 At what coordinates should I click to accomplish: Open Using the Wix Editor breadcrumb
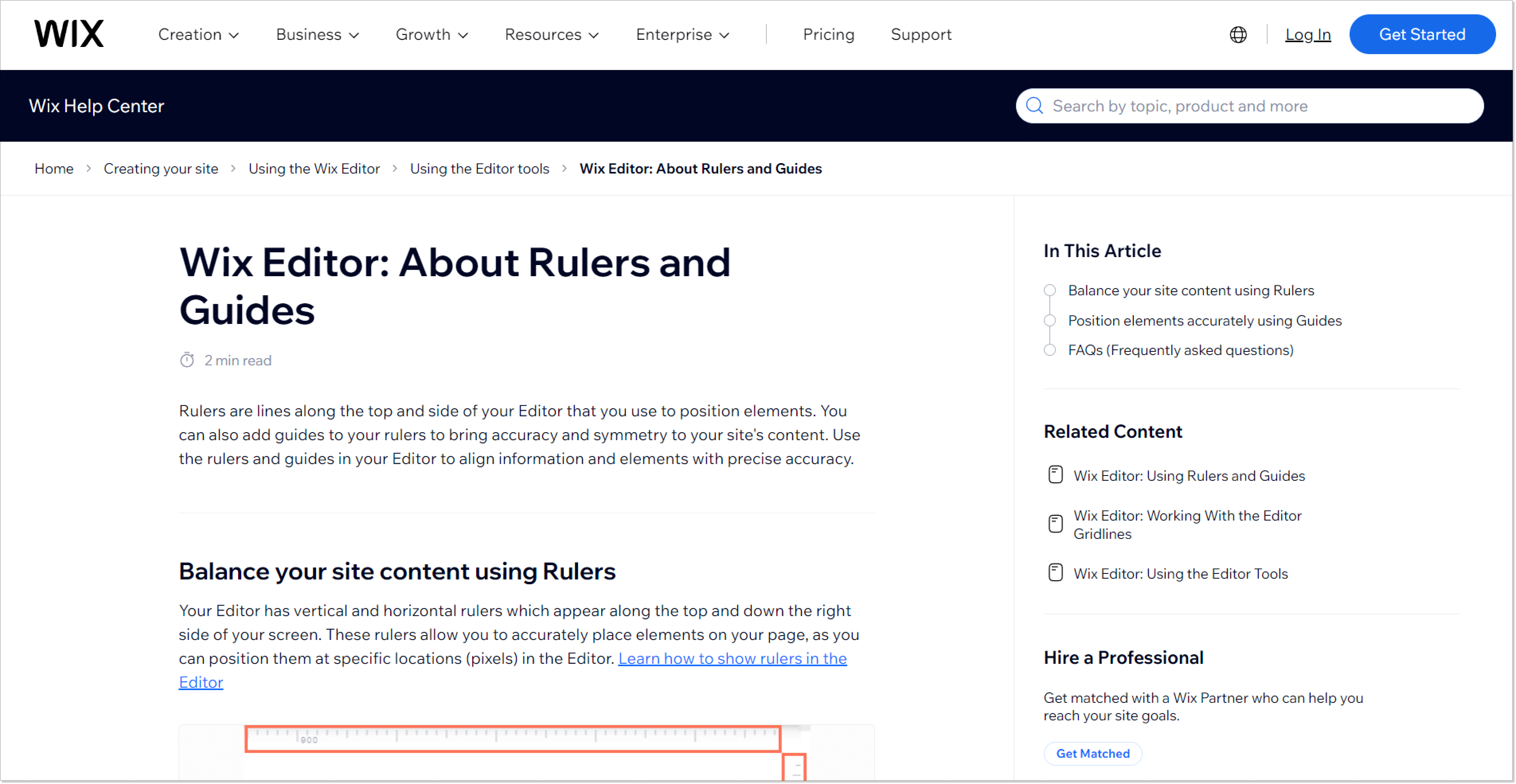point(314,168)
